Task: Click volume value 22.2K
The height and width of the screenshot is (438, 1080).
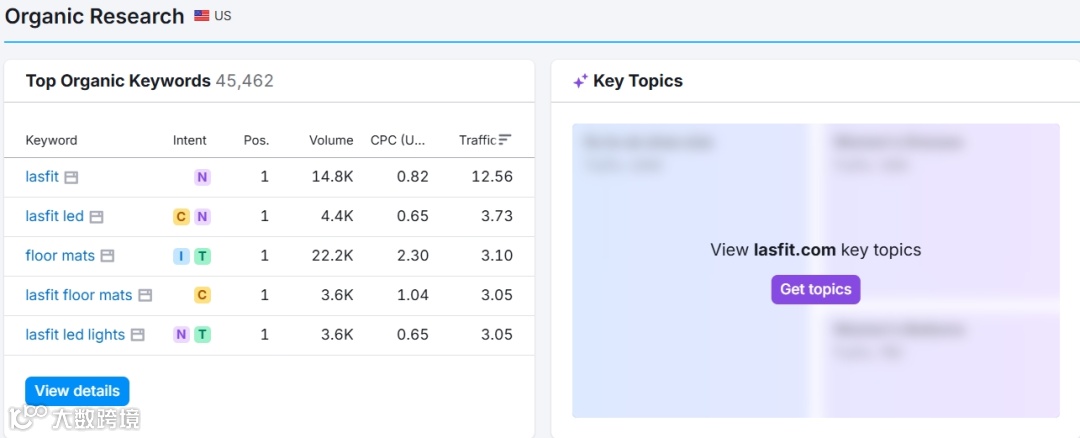Action: [x=333, y=256]
